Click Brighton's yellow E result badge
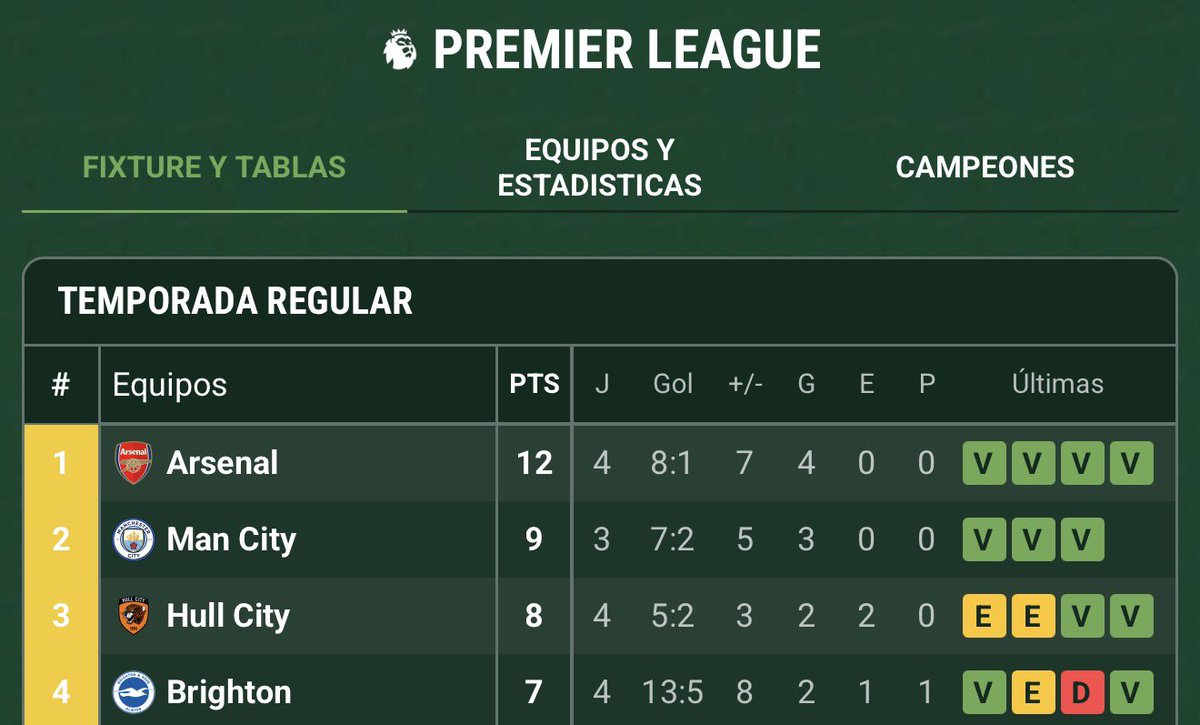The image size is (1200, 725). (x=1032, y=692)
